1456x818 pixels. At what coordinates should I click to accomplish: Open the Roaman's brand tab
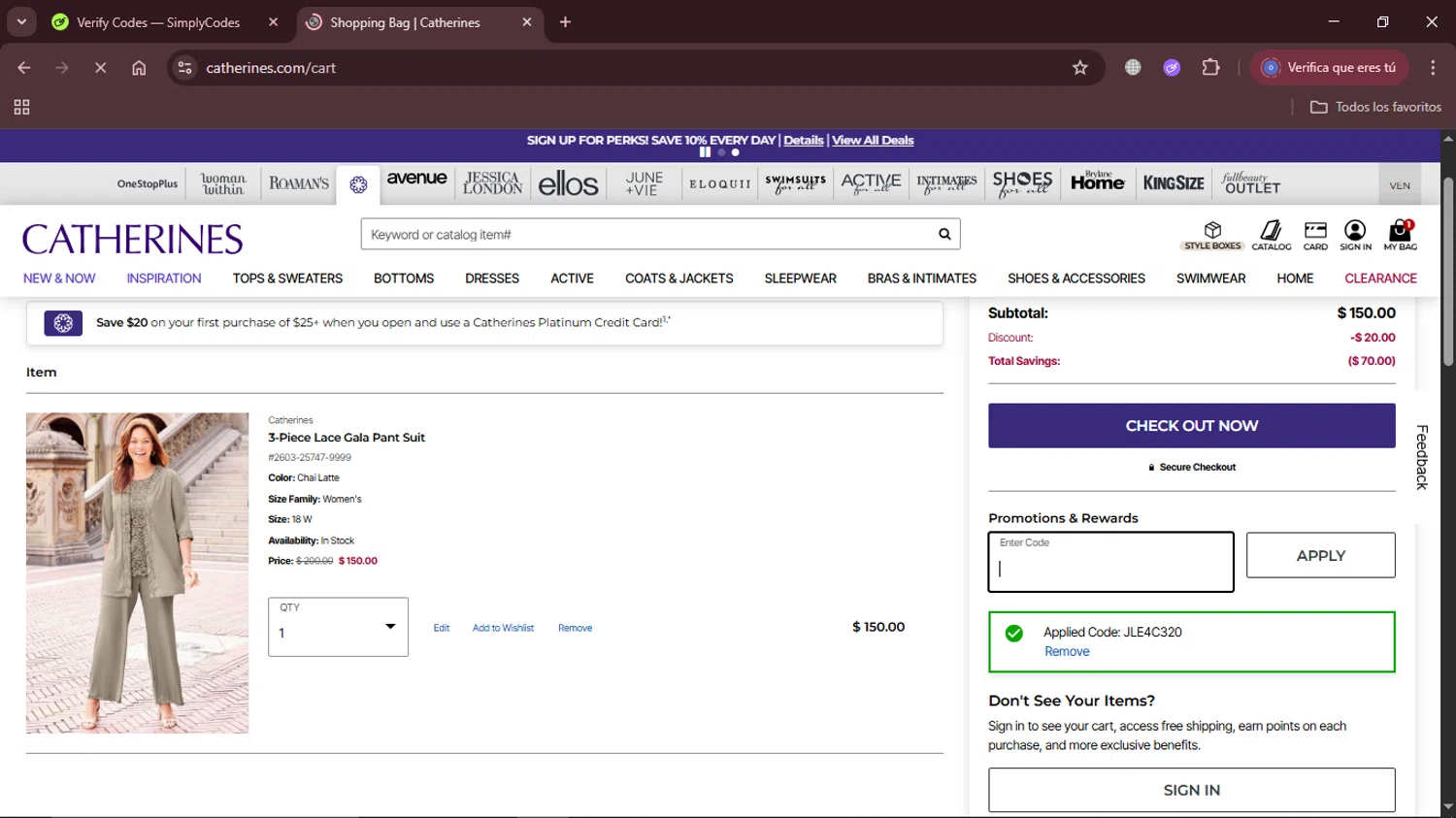tap(299, 183)
